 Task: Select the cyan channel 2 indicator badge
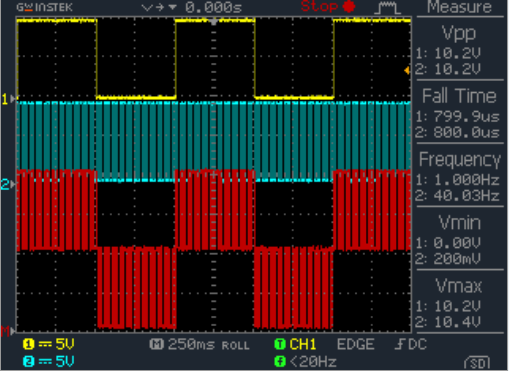29,362
